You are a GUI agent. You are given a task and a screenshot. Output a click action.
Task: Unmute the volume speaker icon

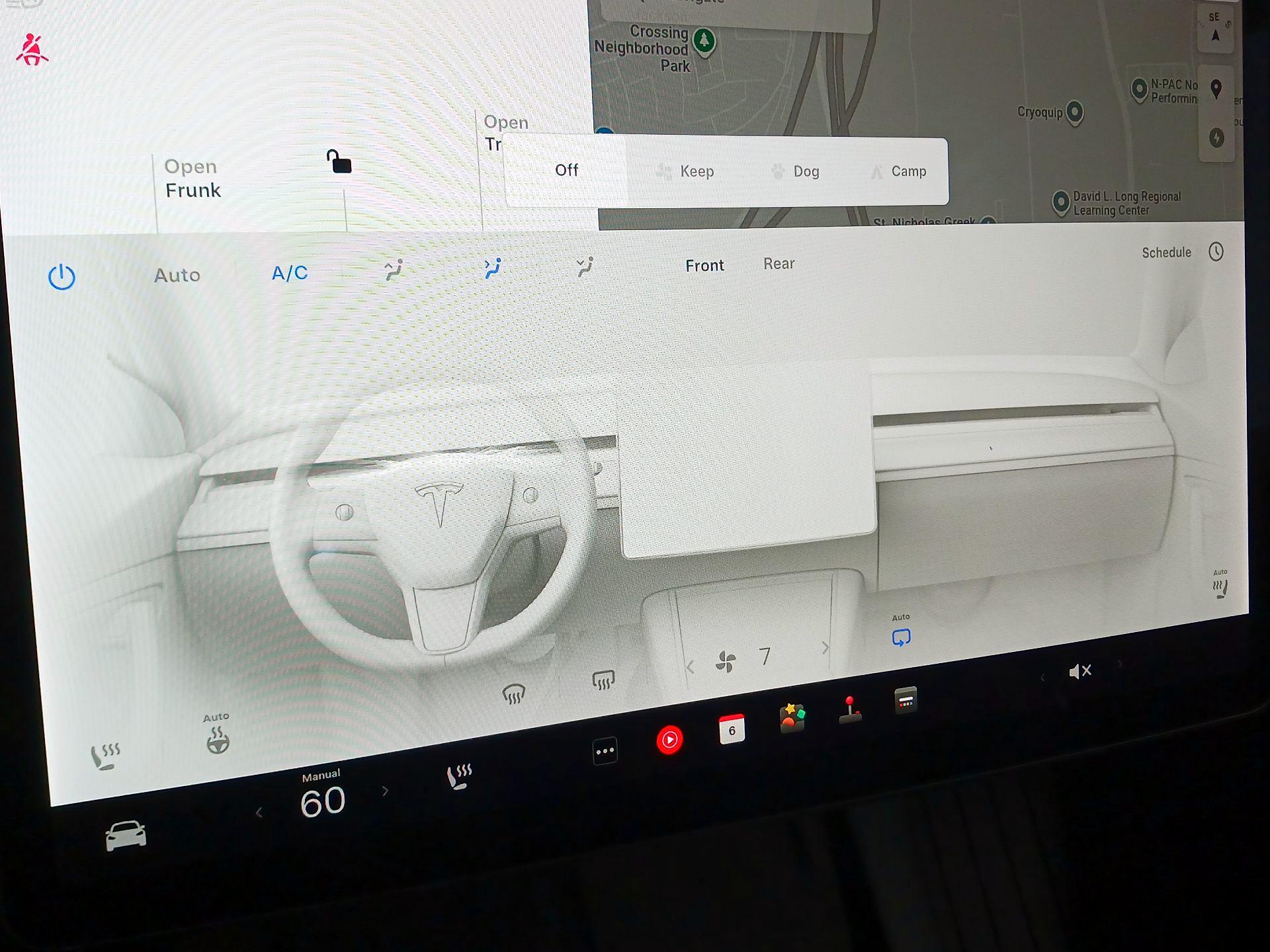(1079, 672)
